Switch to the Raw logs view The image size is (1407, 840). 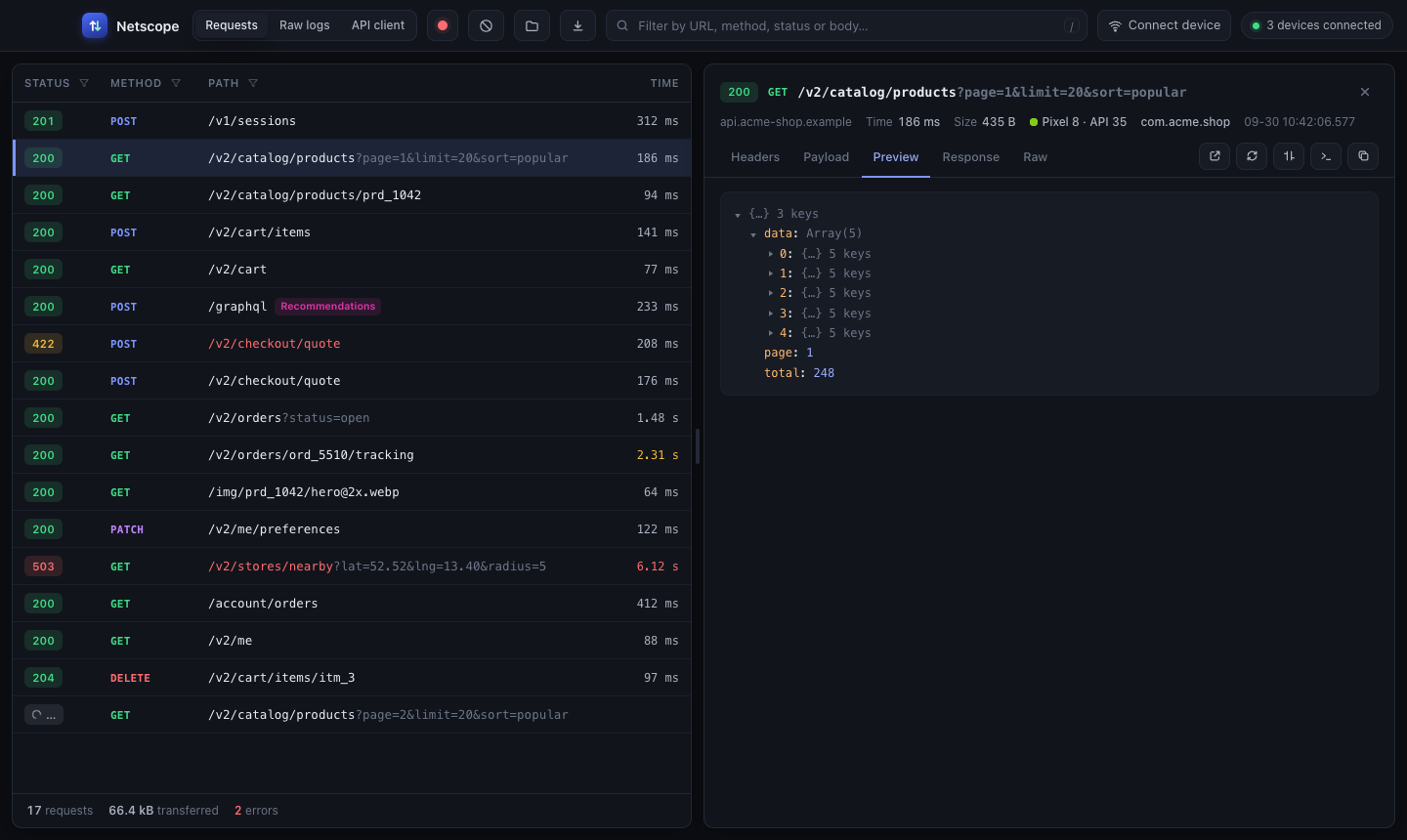(x=305, y=25)
